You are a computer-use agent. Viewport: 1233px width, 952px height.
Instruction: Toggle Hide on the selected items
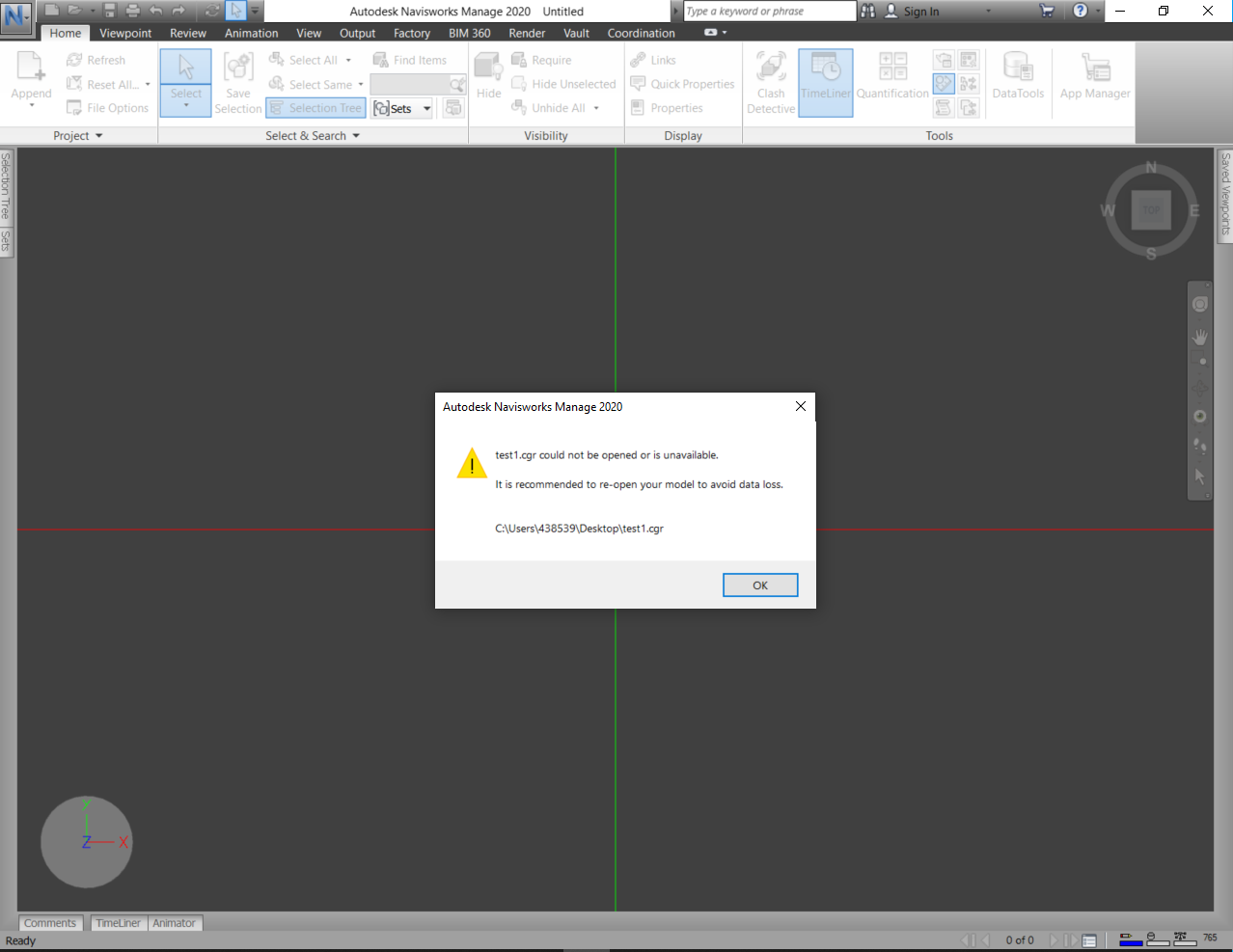487,77
